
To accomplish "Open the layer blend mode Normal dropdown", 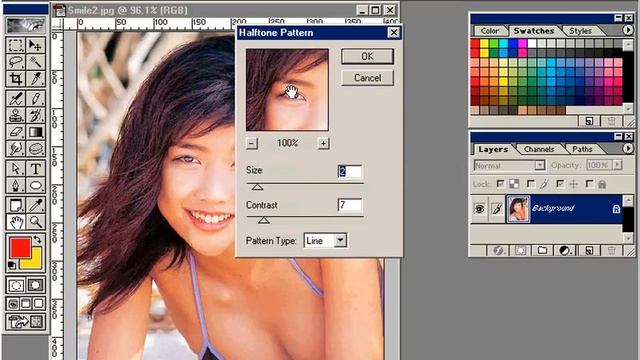I will (540, 165).
